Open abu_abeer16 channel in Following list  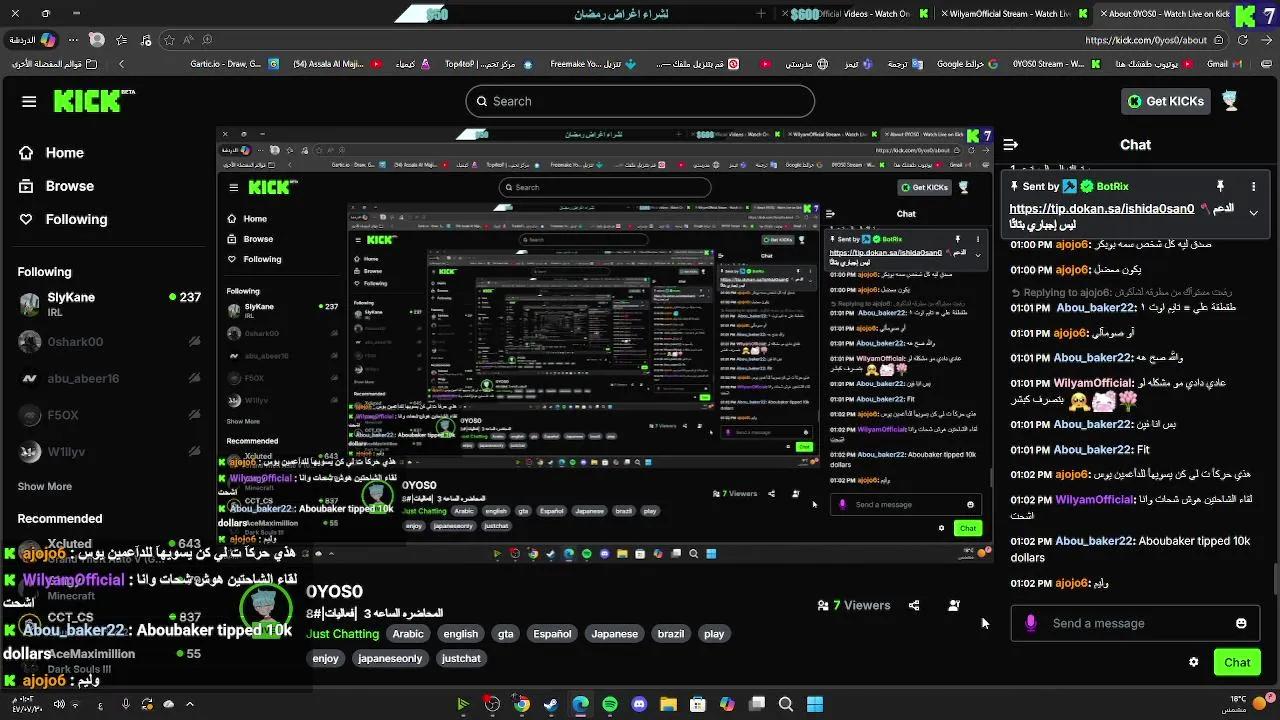click(109, 378)
